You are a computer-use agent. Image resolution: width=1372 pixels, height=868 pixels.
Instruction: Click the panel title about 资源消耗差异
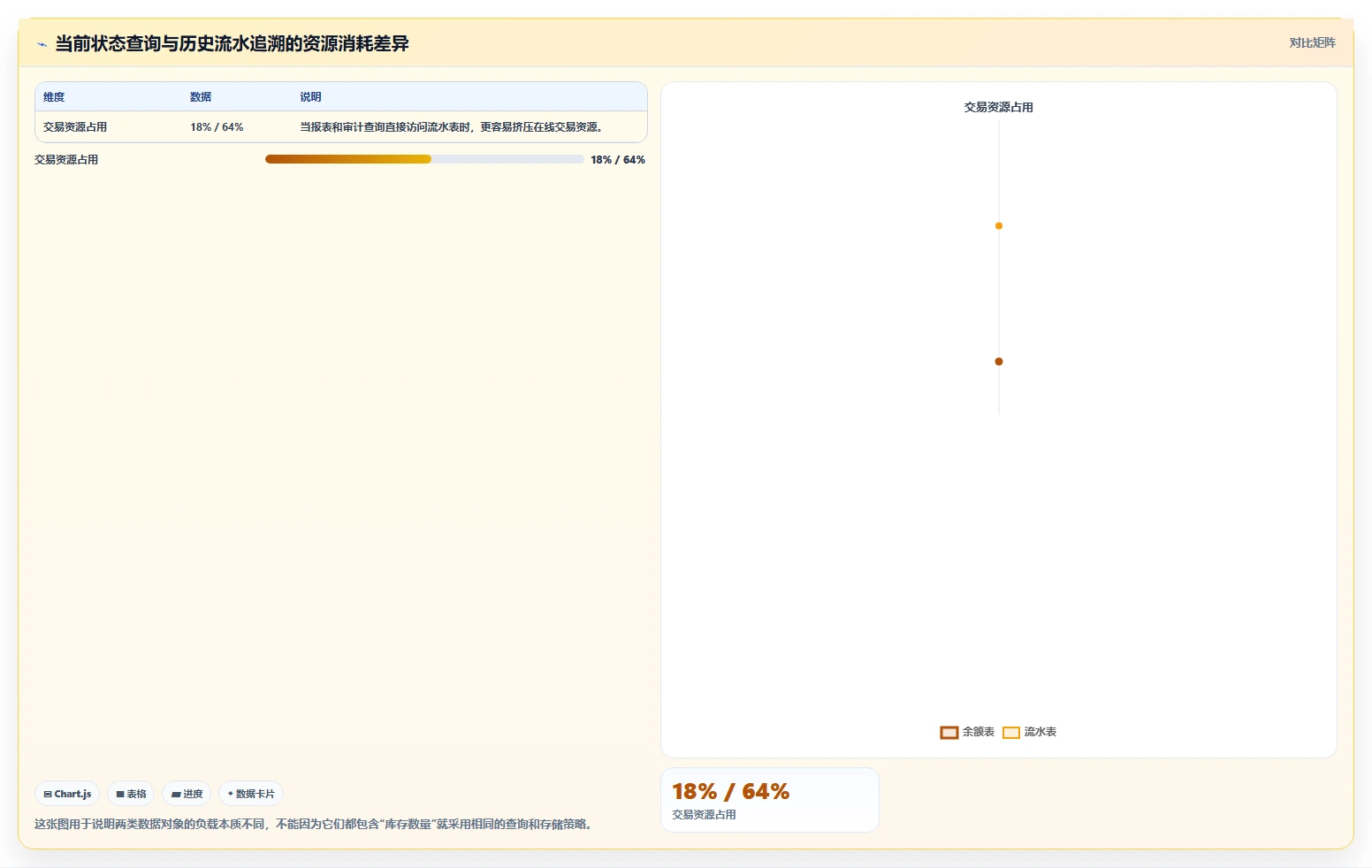pyautogui.click(x=232, y=43)
